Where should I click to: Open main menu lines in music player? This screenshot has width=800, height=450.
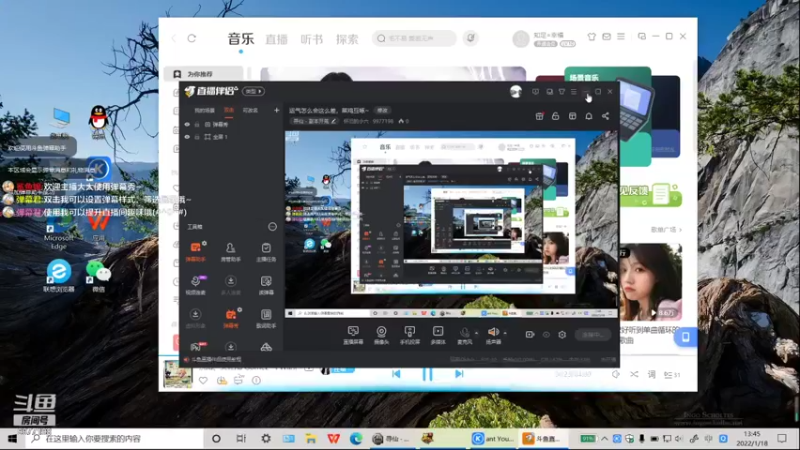[621, 37]
